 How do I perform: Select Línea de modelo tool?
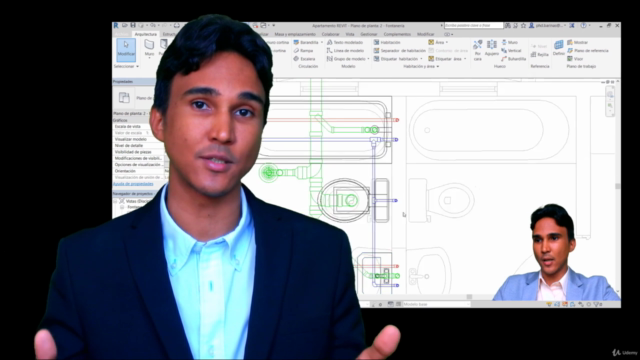tap(345, 51)
